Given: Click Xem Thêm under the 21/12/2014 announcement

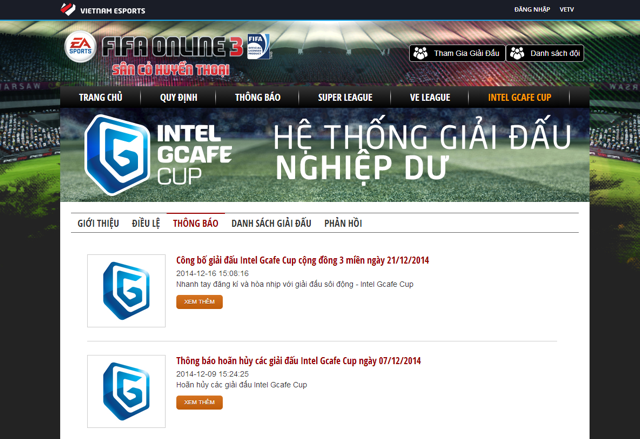Looking at the screenshot, I should point(199,302).
